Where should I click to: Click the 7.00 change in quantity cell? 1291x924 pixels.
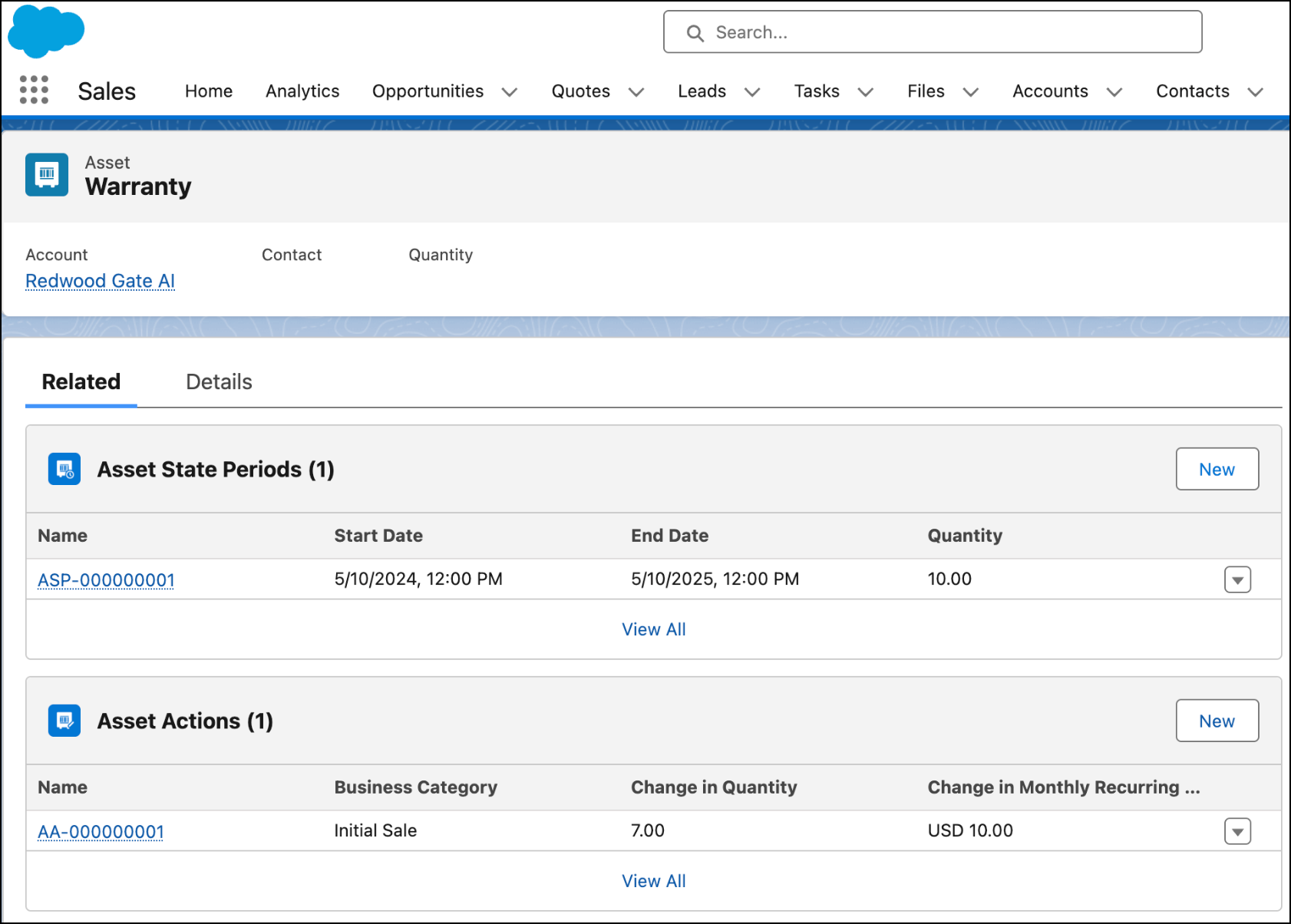pos(648,830)
